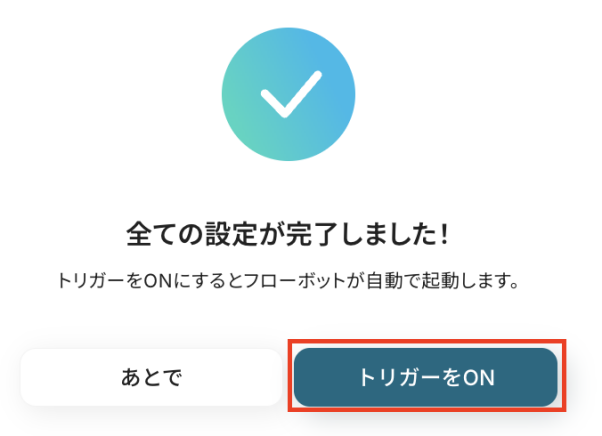This screenshot has width=602, height=436.
Task: Click the gradient completion checkmark circle
Action: click(288, 94)
